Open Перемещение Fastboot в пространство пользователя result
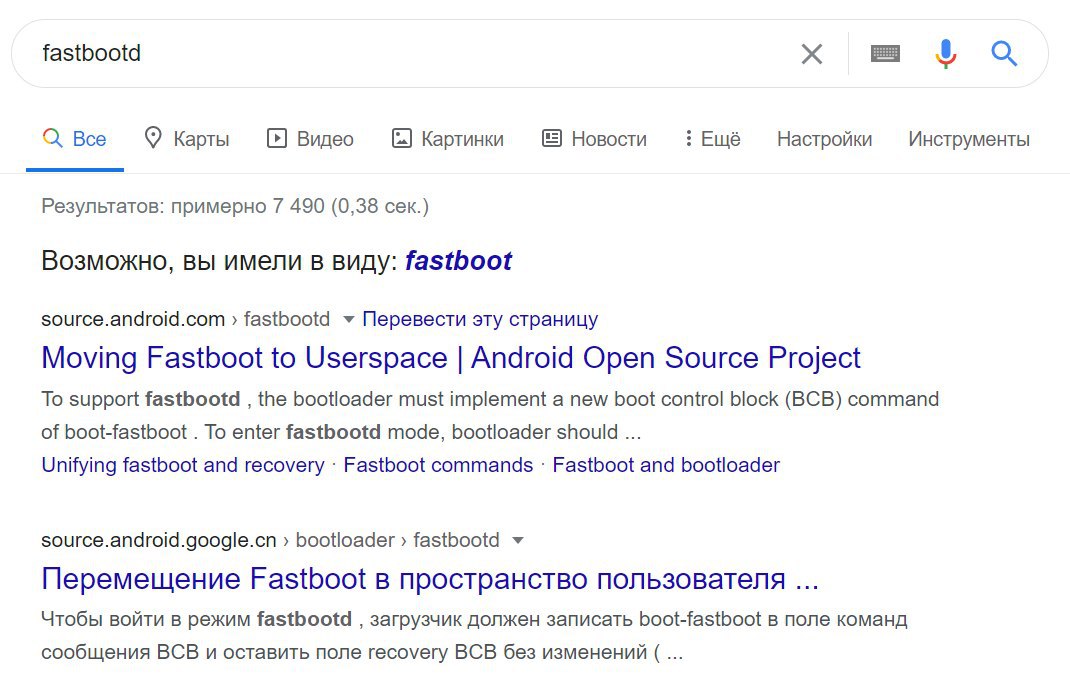This screenshot has width=1070, height=686. 430,579
